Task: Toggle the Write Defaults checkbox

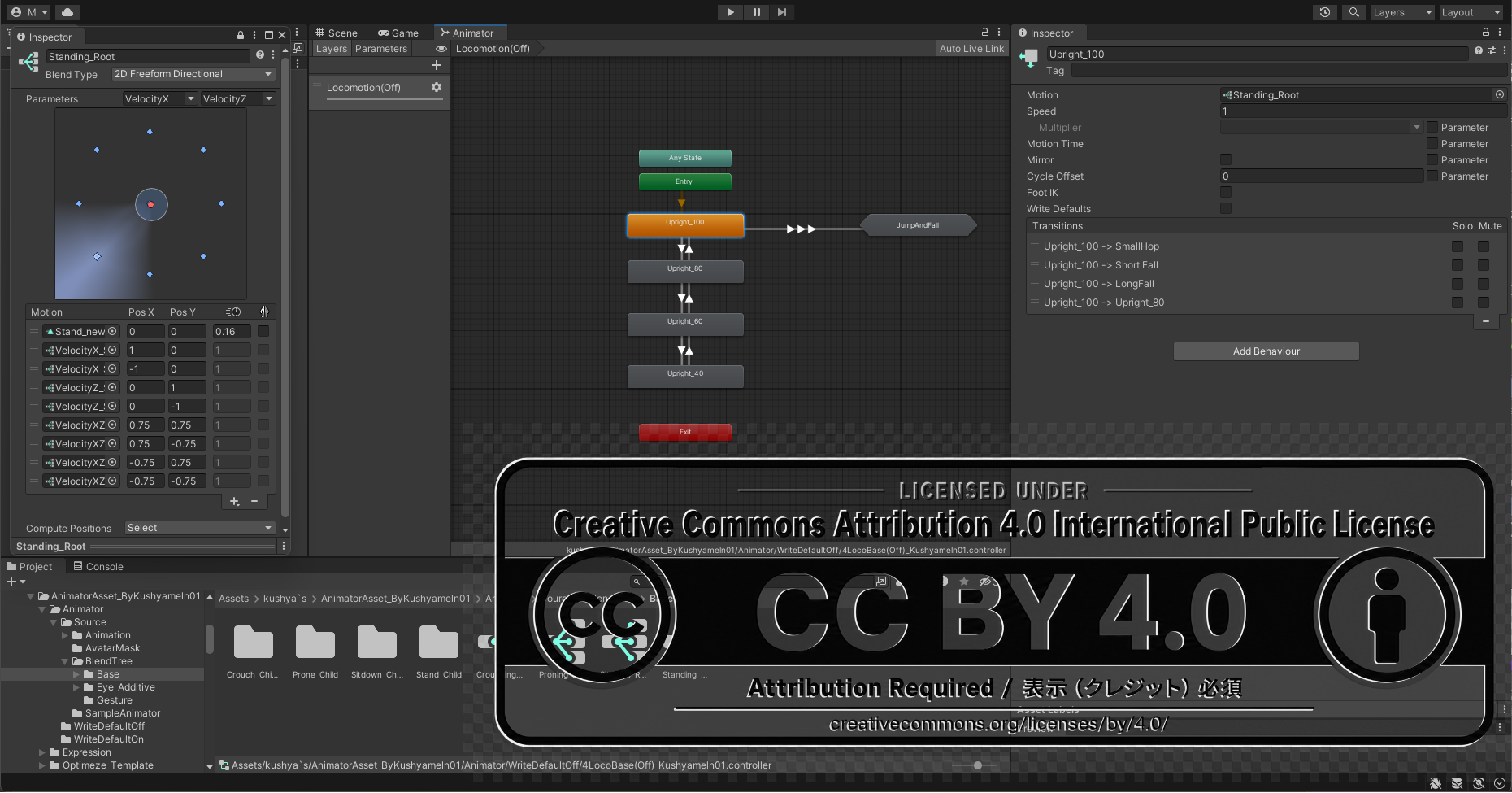Action: point(1226,209)
